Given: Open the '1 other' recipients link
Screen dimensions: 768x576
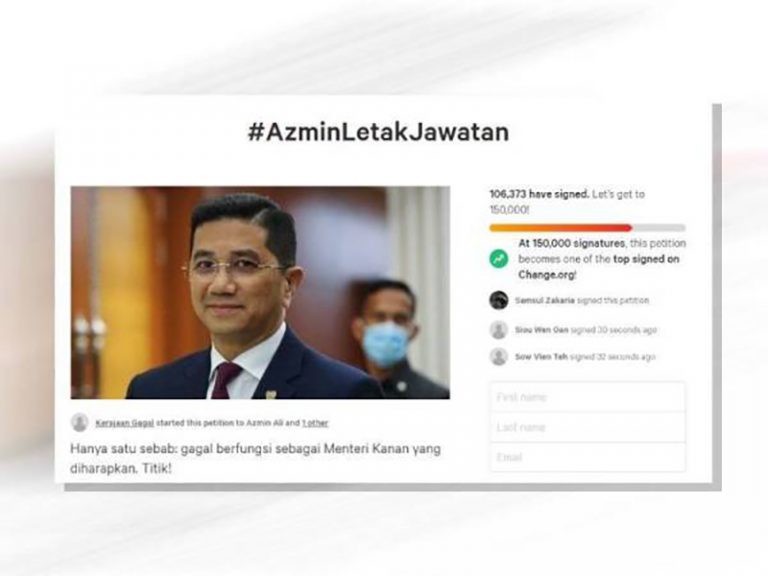Looking at the screenshot, I should [315, 423].
